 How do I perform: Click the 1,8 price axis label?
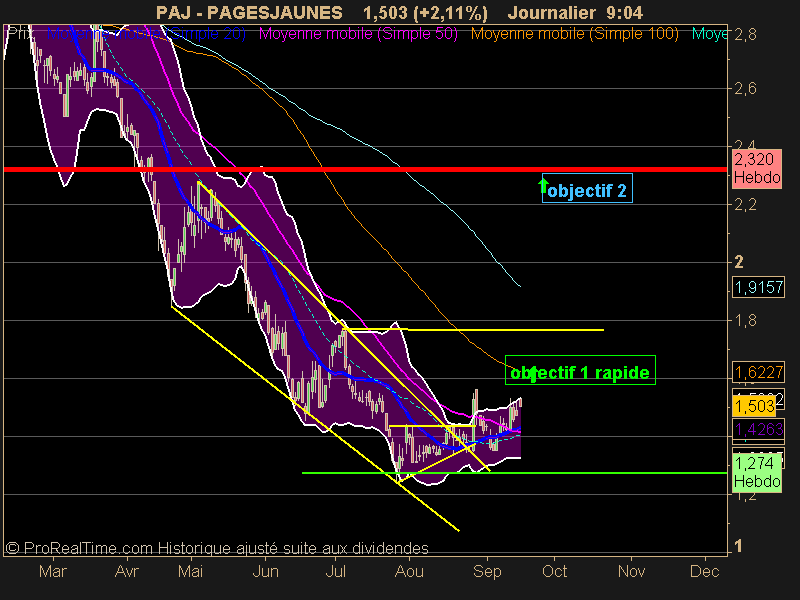[745, 321]
